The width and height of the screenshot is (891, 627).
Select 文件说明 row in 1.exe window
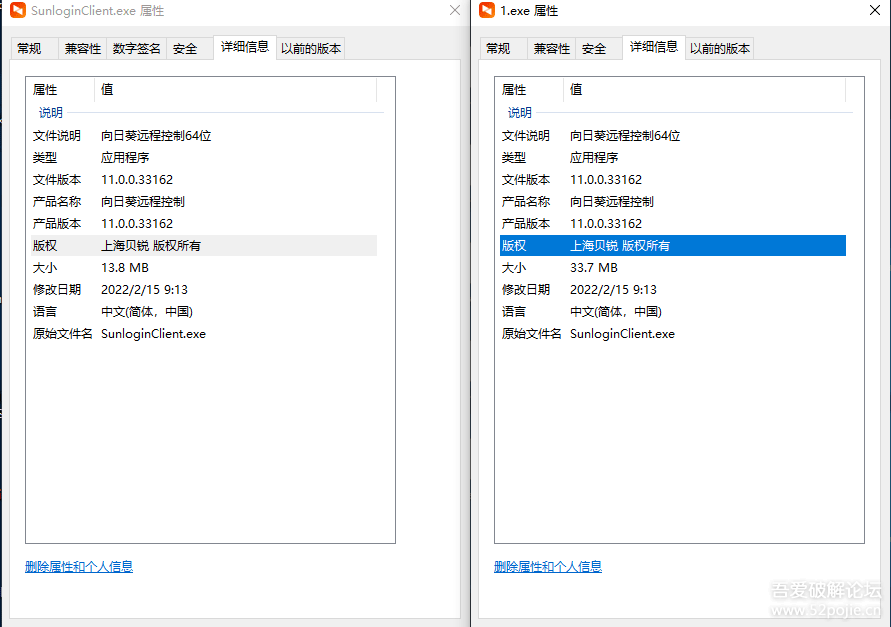(673, 136)
